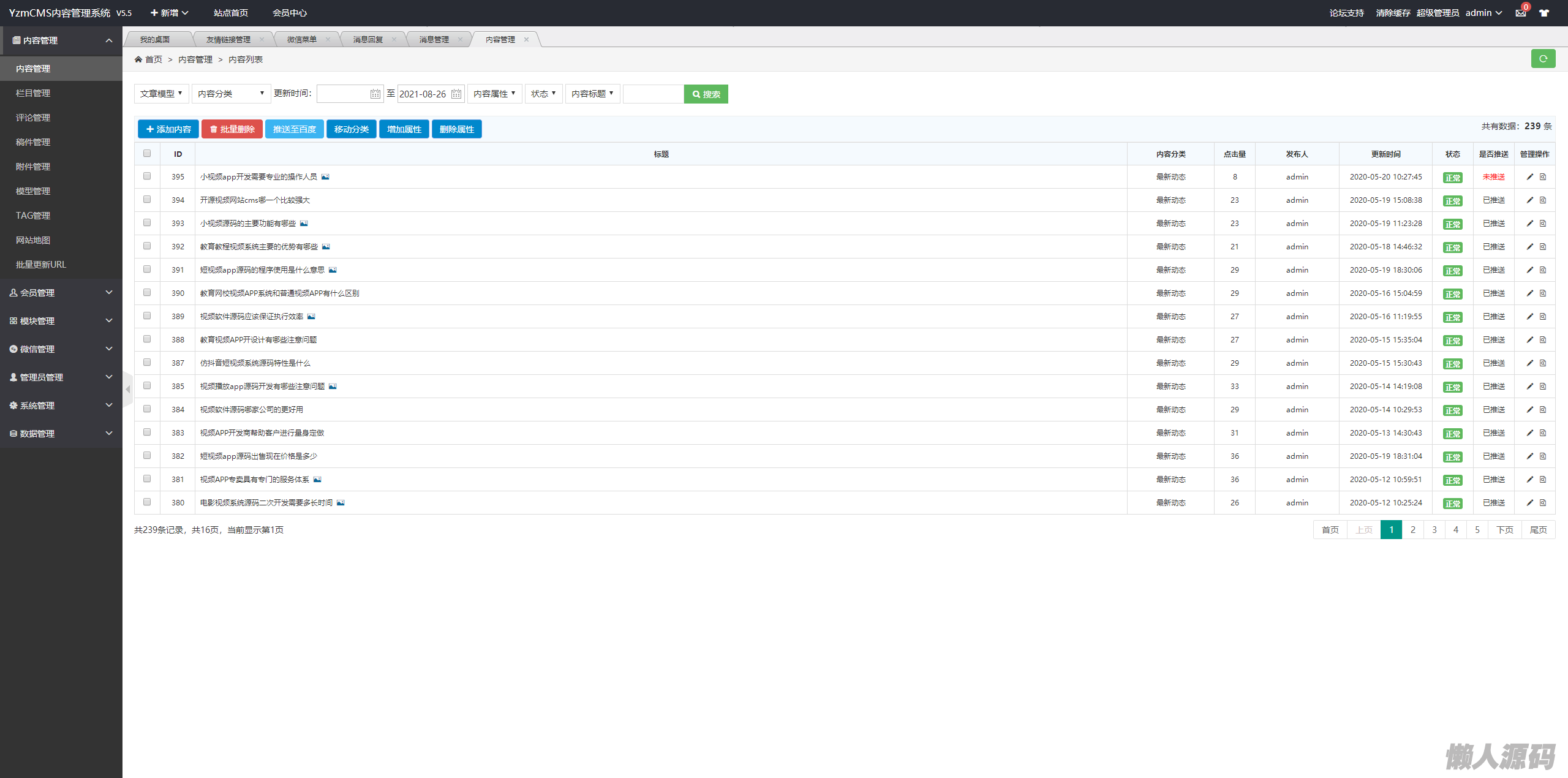The width and height of the screenshot is (1568, 778).
Task: Open the start date calendar icon
Action: 375,94
